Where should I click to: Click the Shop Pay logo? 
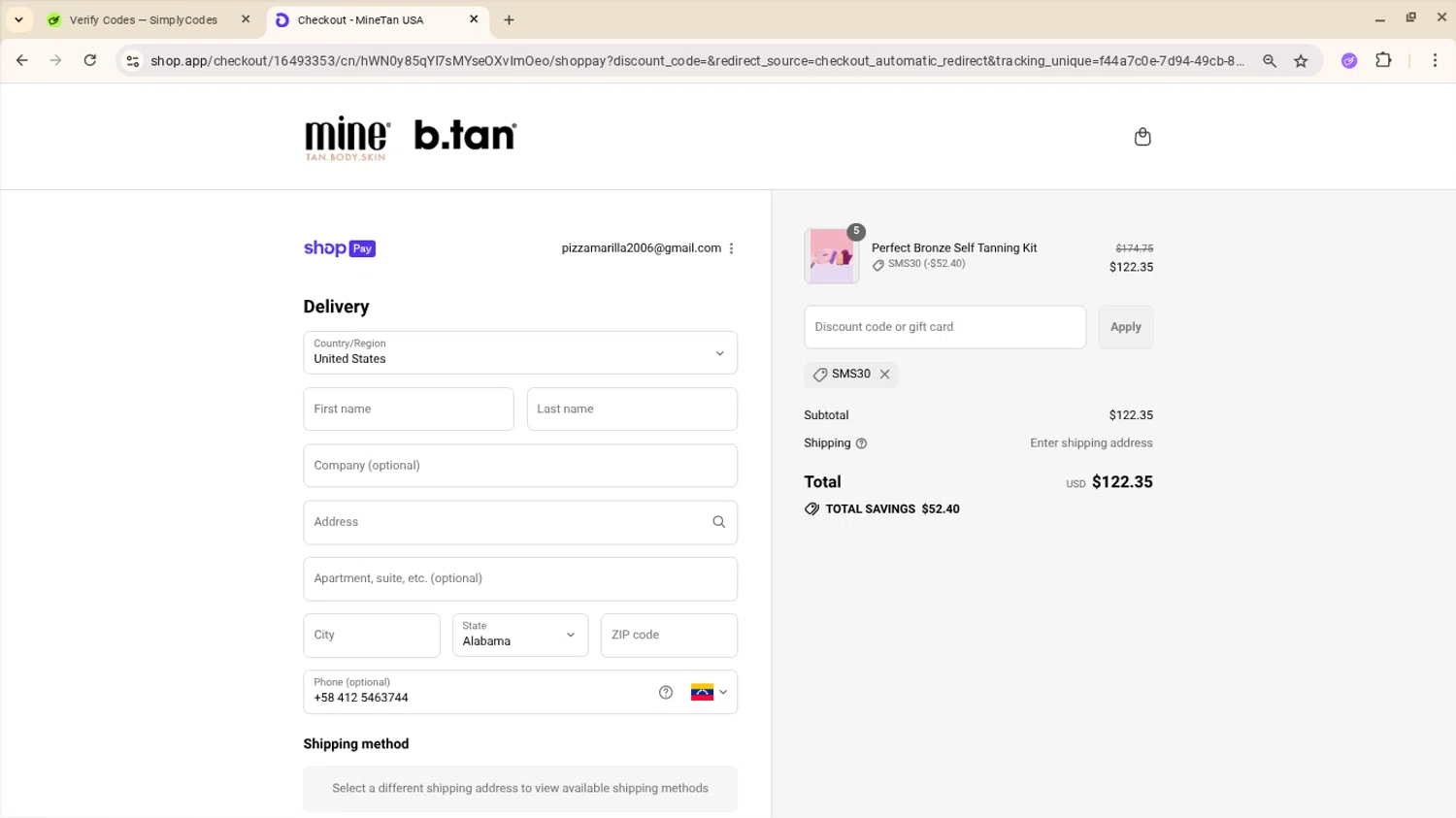[340, 248]
